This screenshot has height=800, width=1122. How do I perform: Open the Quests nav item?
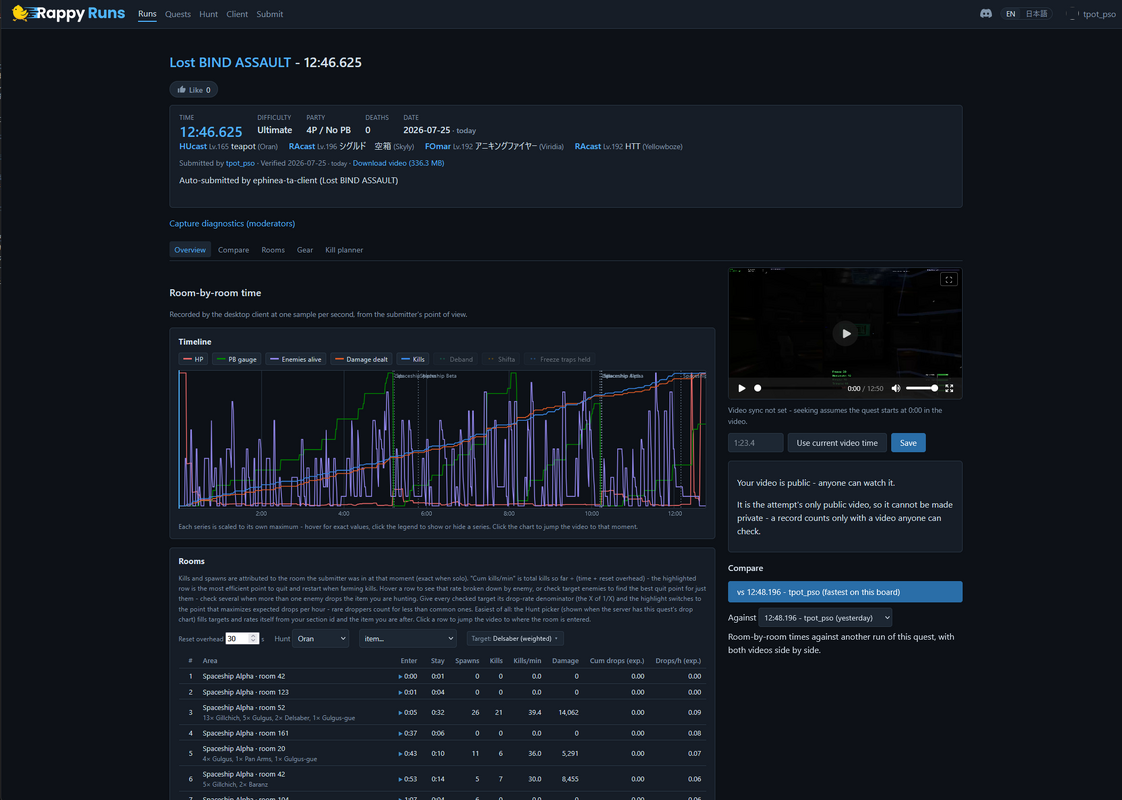[177, 14]
